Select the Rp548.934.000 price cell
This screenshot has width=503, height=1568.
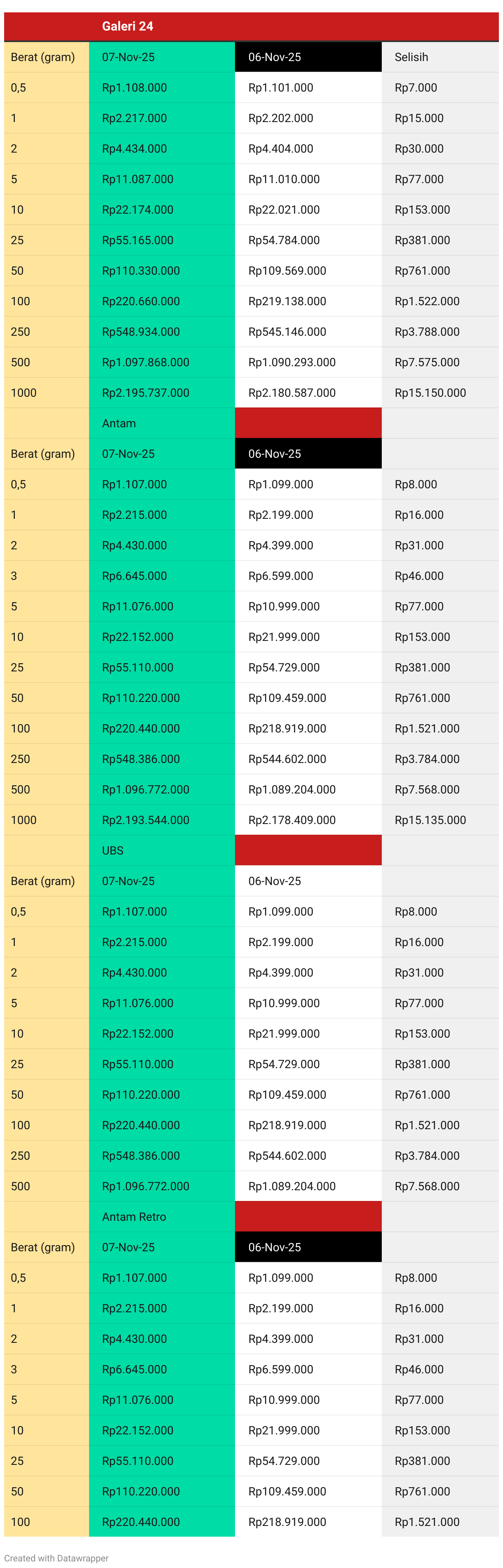(x=141, y=332)
